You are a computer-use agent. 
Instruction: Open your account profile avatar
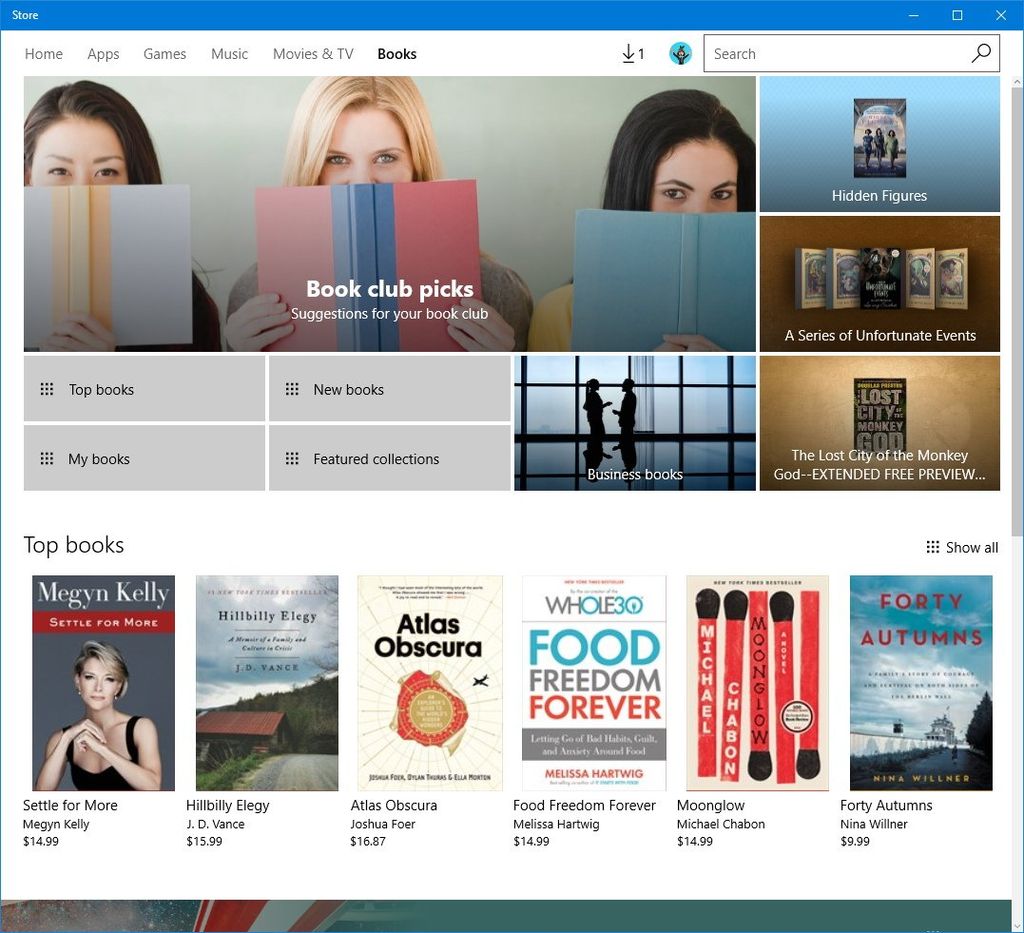680,53
